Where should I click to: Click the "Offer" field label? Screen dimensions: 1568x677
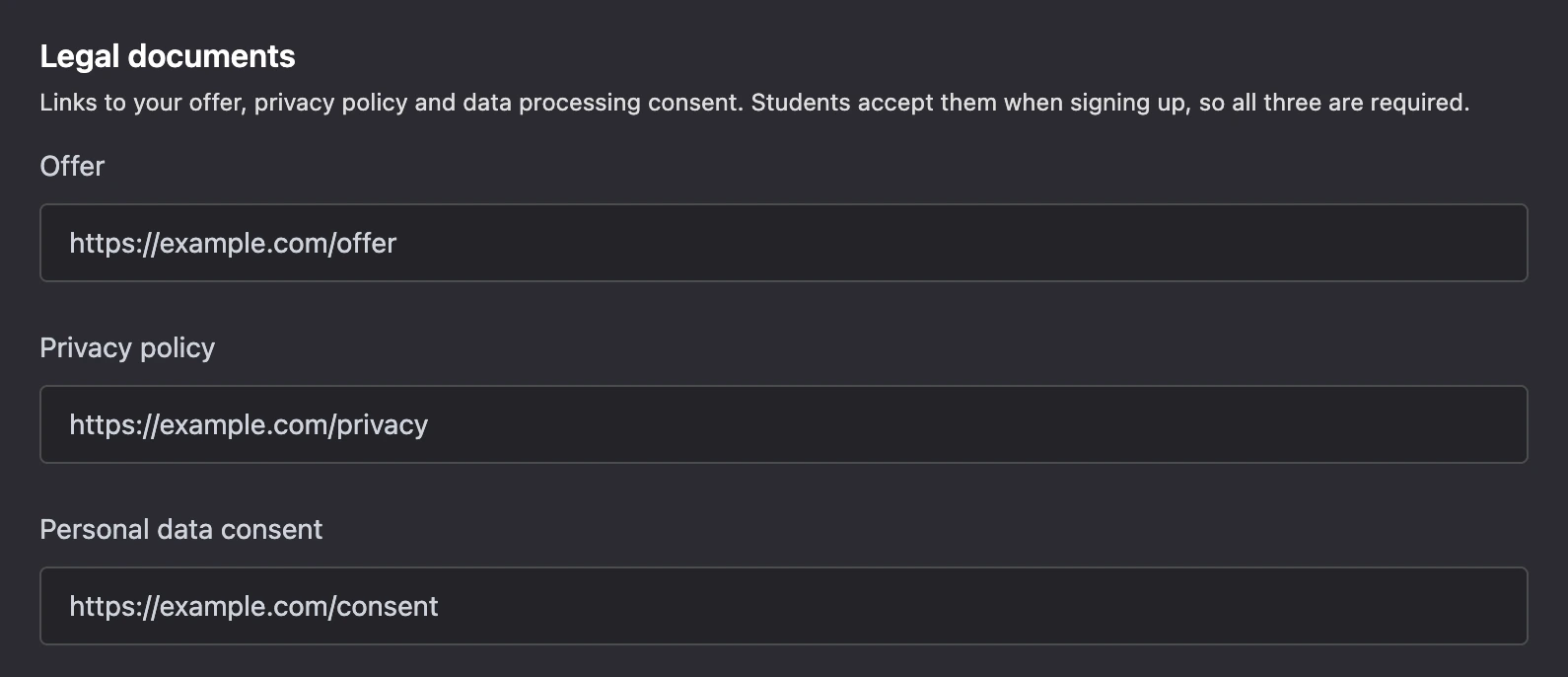72,166
